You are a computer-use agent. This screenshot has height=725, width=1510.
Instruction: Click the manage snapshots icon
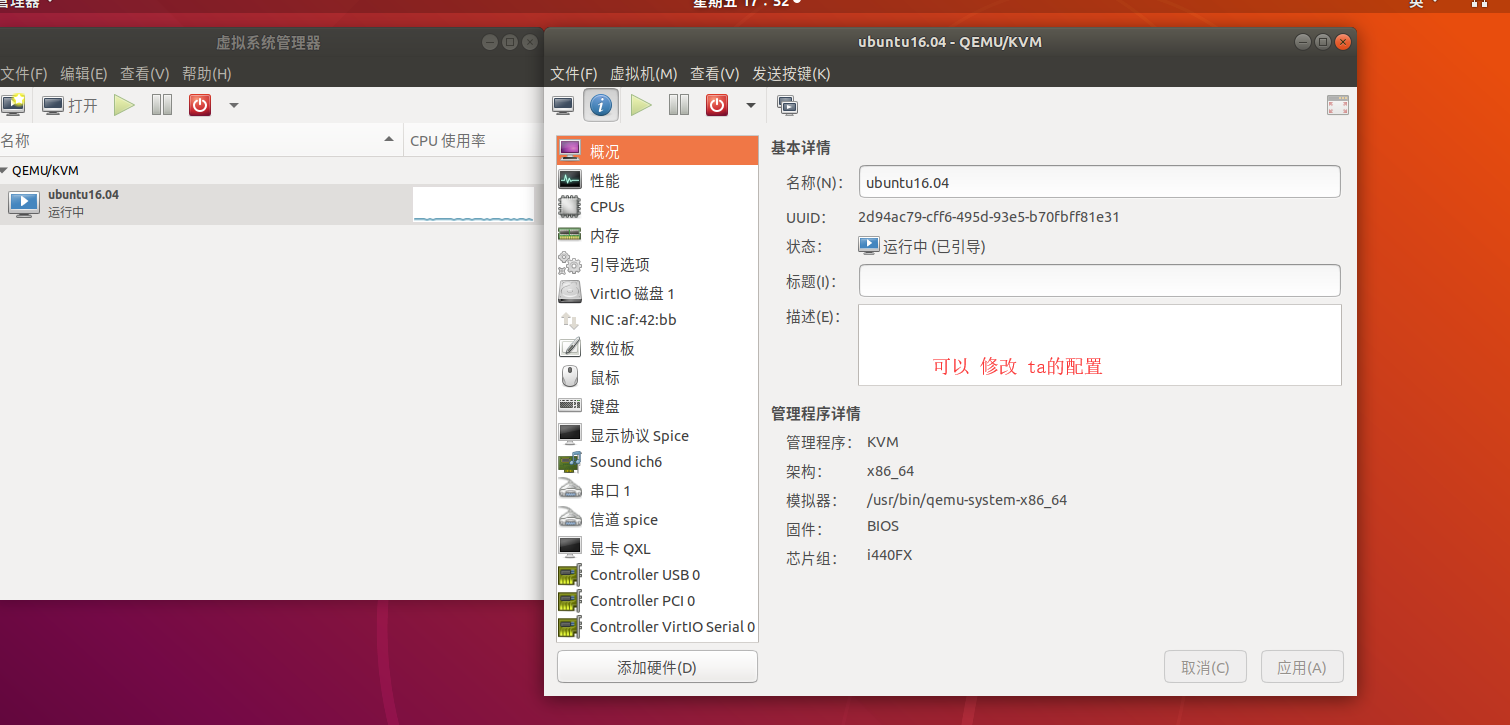pos(789,105)
